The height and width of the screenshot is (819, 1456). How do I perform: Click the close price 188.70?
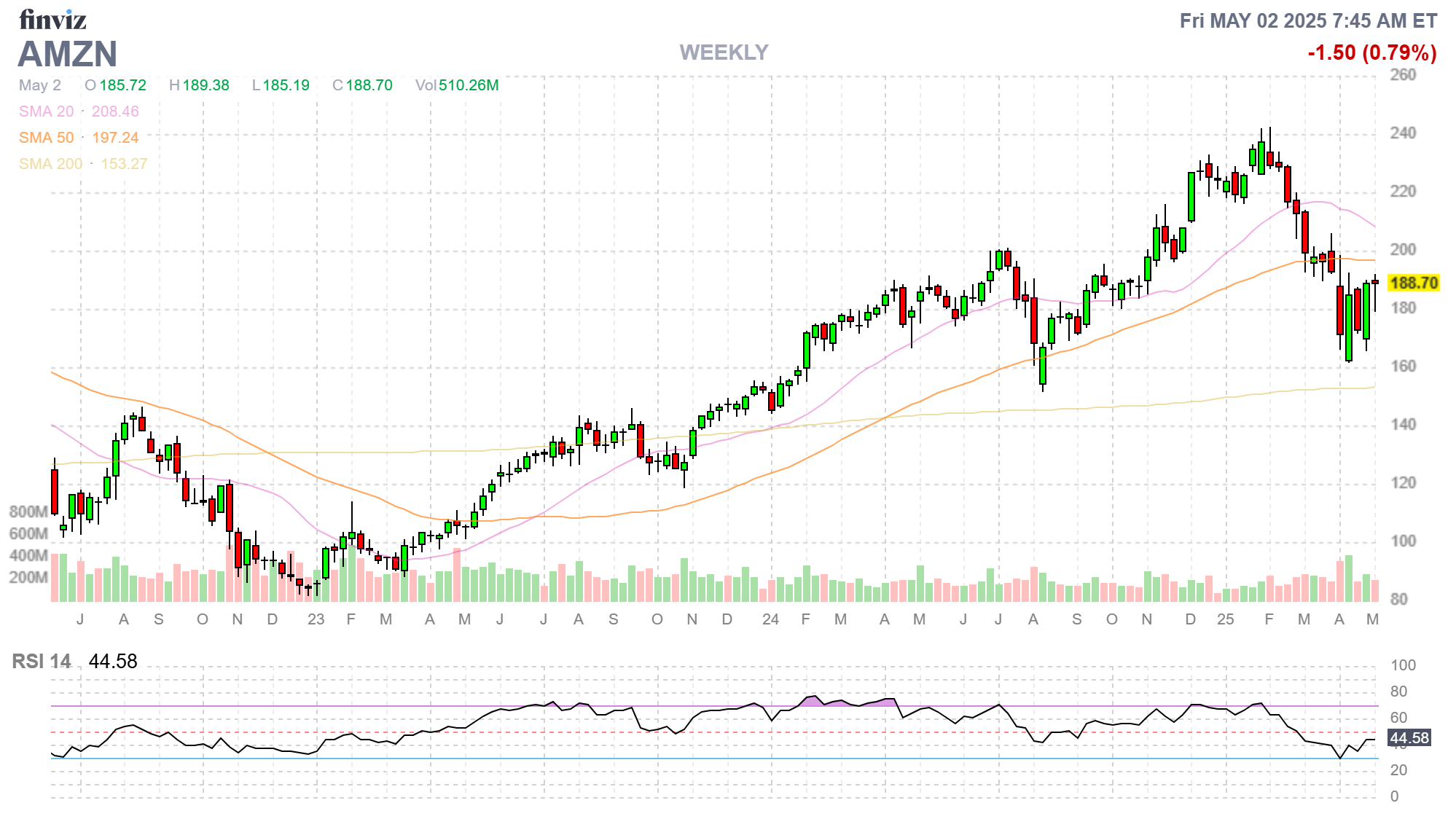pos(368,85)
